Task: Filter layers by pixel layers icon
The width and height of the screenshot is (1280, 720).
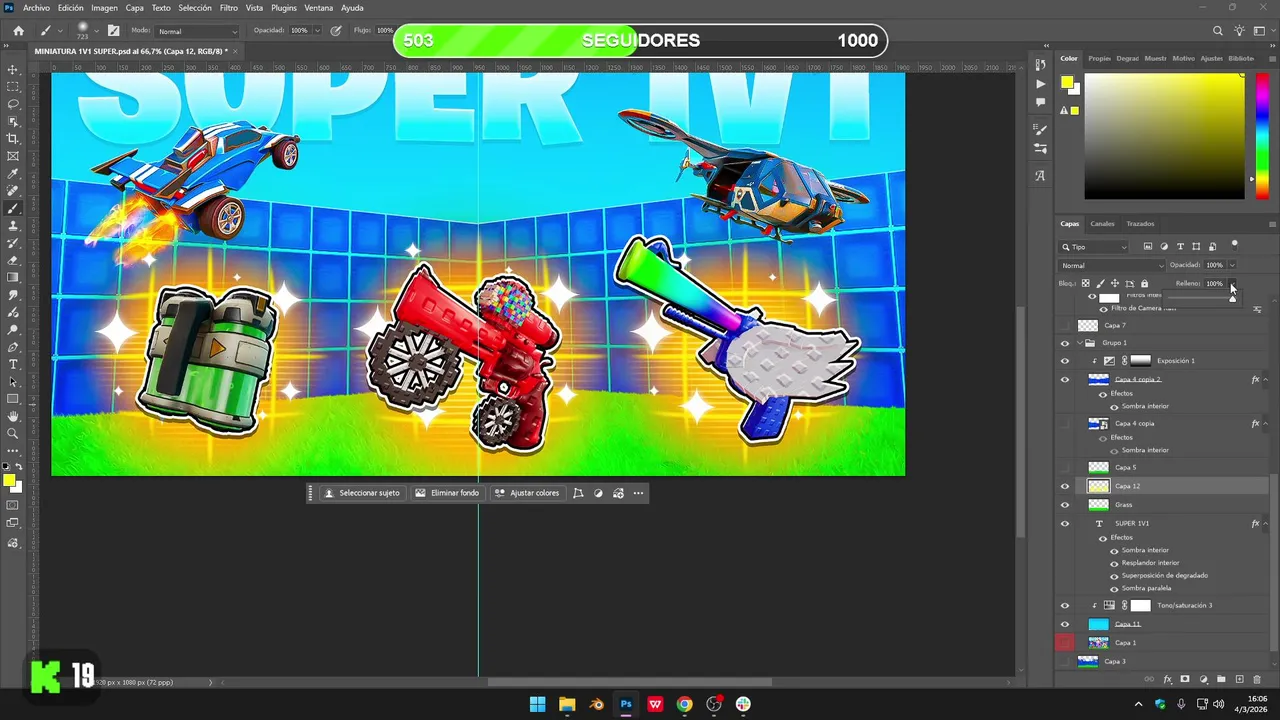Action: [x=1148, y=246]
